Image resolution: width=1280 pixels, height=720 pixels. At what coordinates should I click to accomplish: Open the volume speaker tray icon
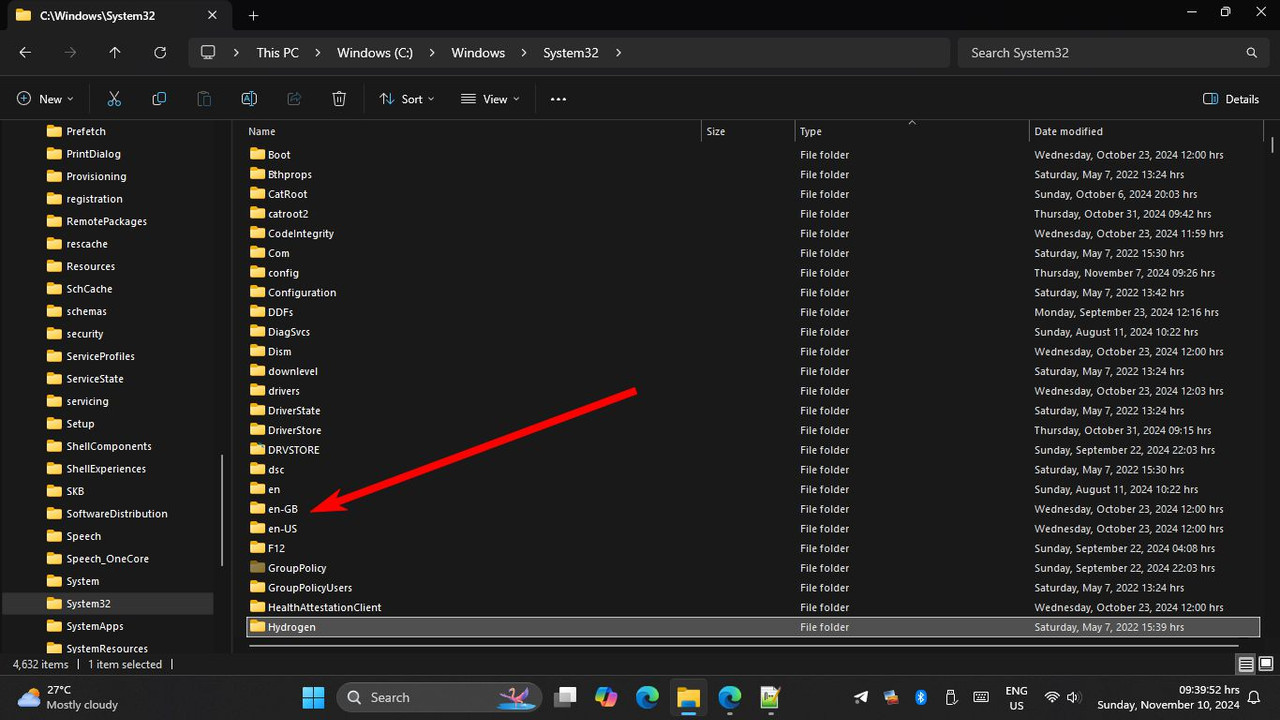click(x=1074, y=697)
